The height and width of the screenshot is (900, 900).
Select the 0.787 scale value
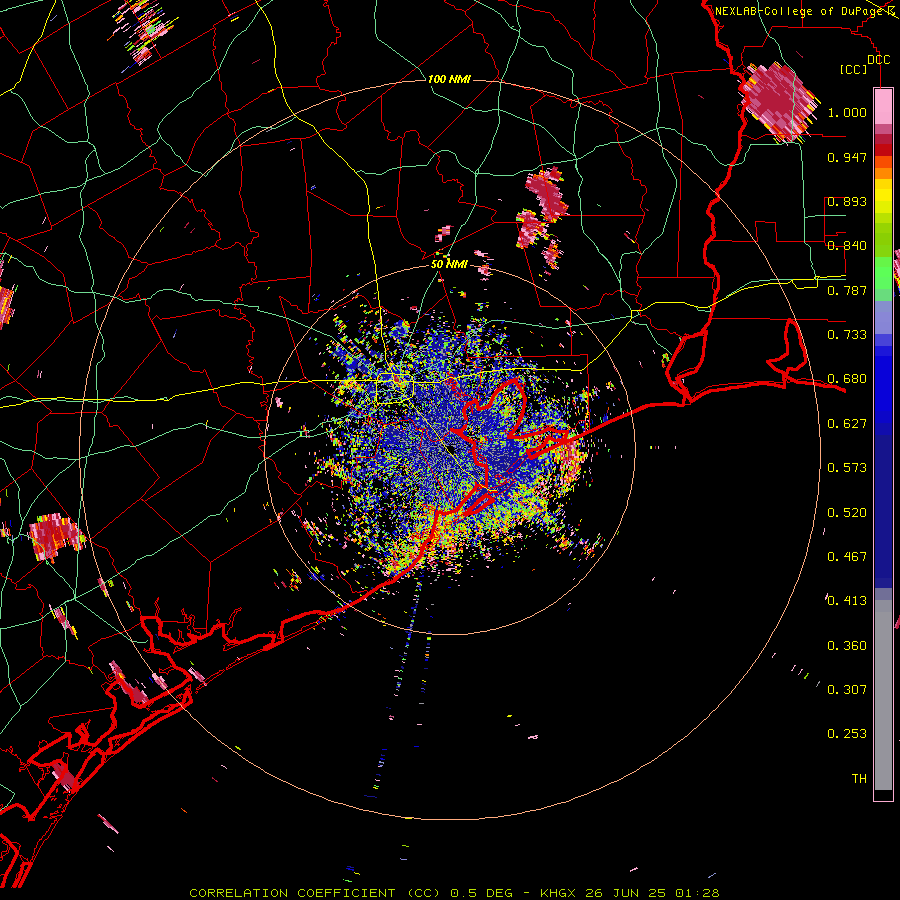(847, 290)
